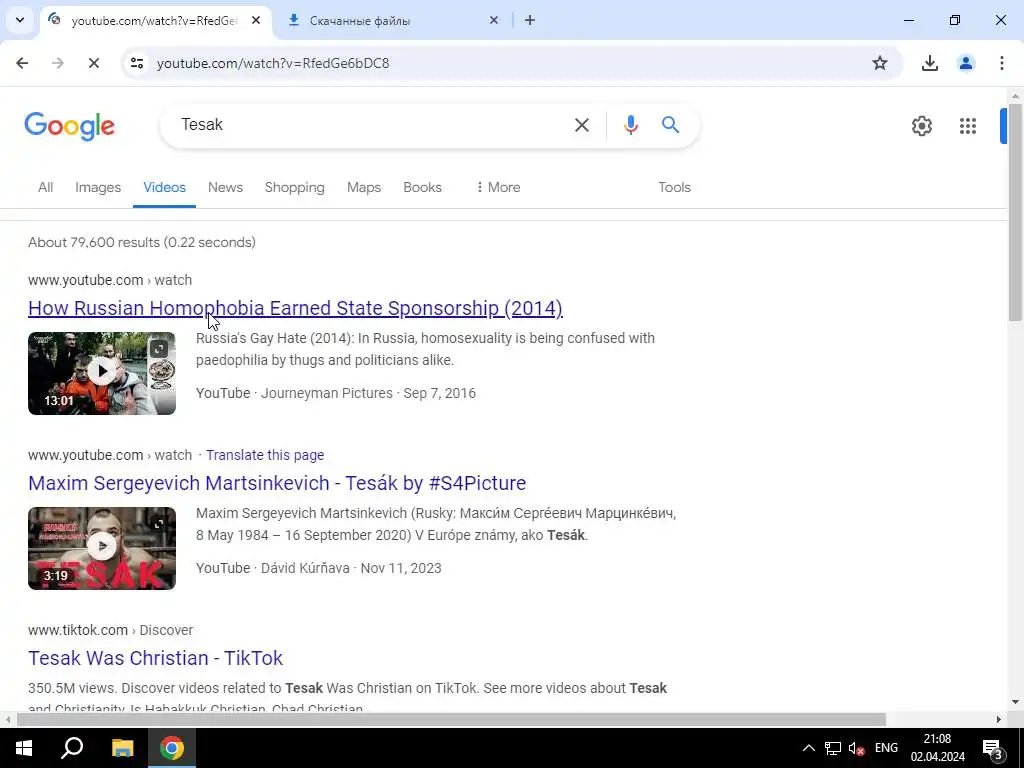The width and height of the screenshot is (1024, 768).
Task: Click Journeyman Pictures channel text
Action: pyautogui.click(x=327, y=393)
